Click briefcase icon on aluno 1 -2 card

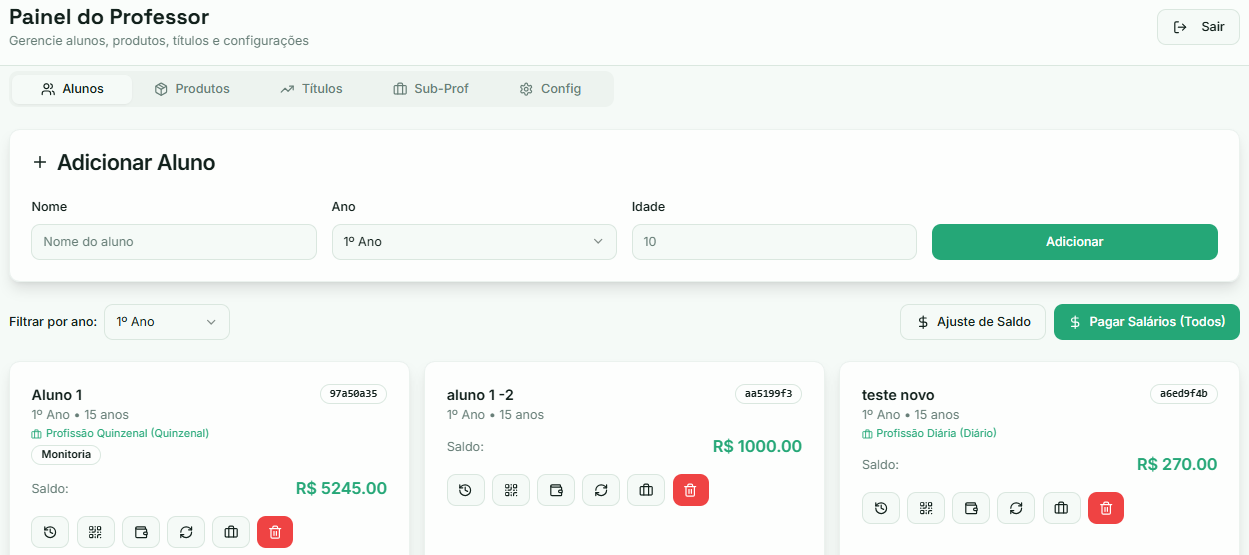point(646,490)
